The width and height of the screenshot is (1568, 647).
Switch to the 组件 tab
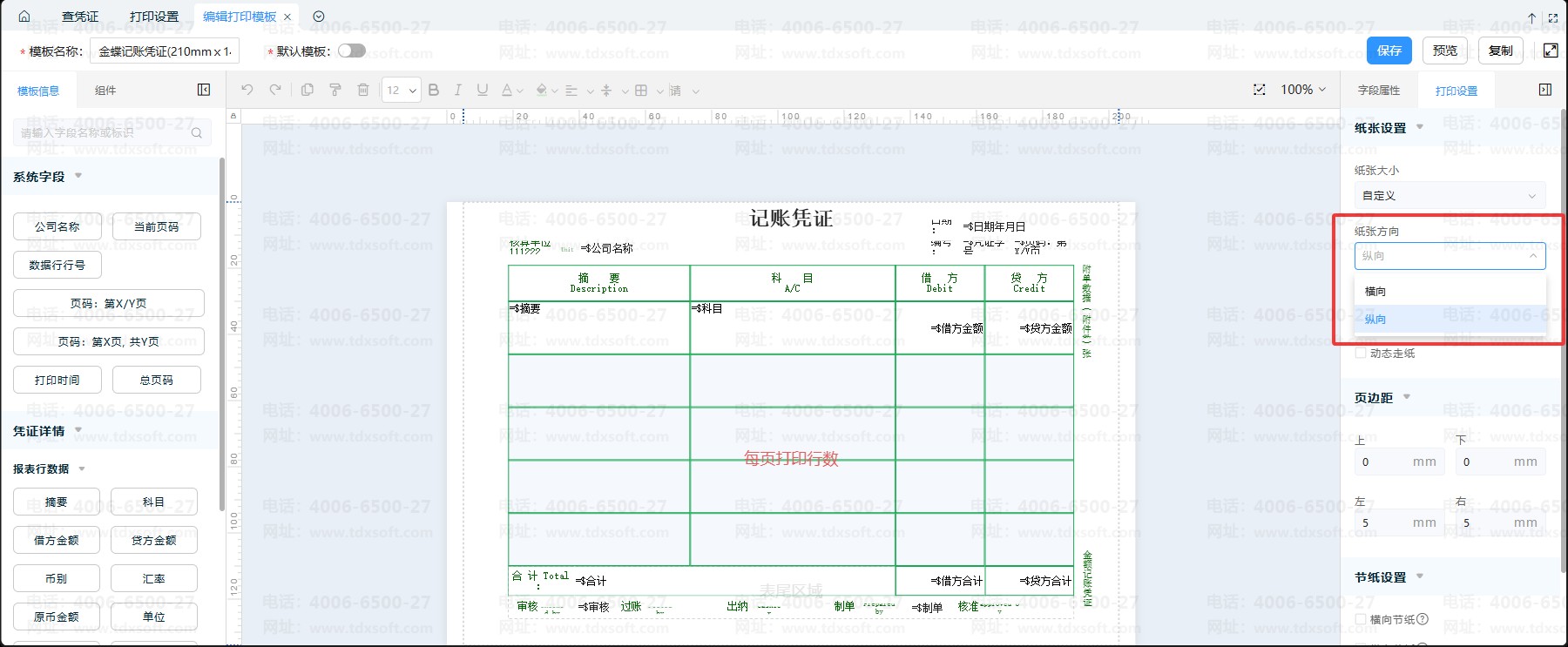pos(105,91)
